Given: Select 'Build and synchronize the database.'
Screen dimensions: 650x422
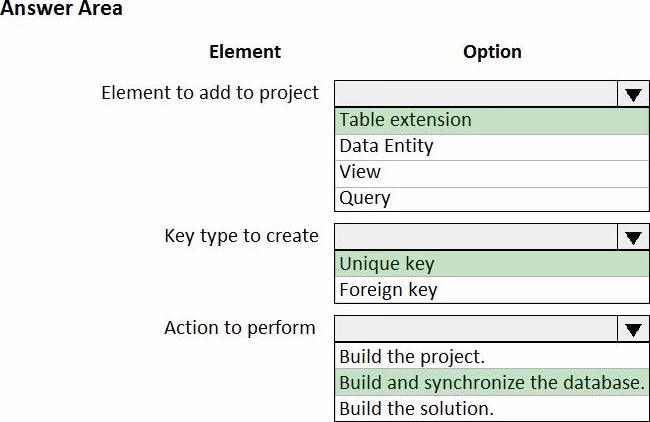Looking at the screenshot, I should point(492,382).
